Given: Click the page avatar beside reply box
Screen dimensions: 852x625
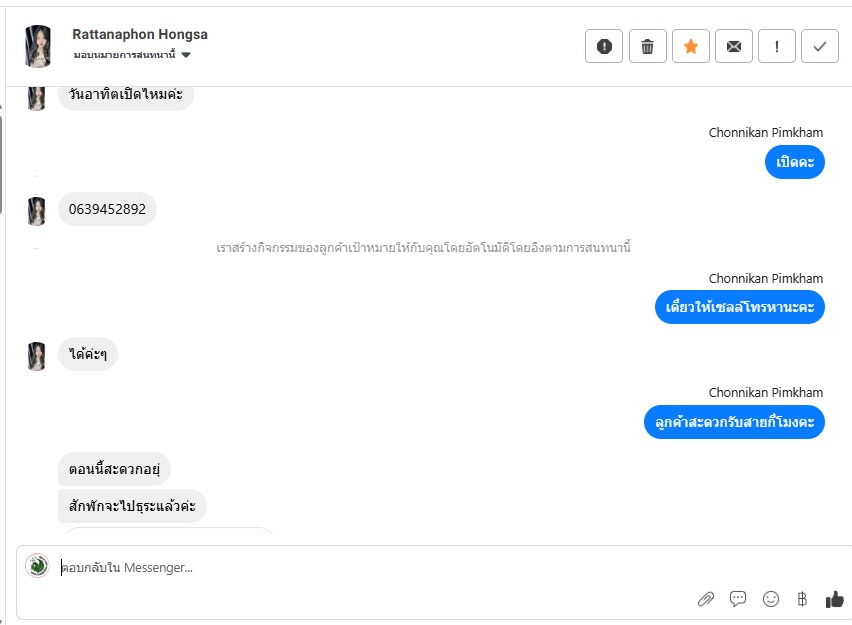Looking at the screenshot, I should (37, 566).
